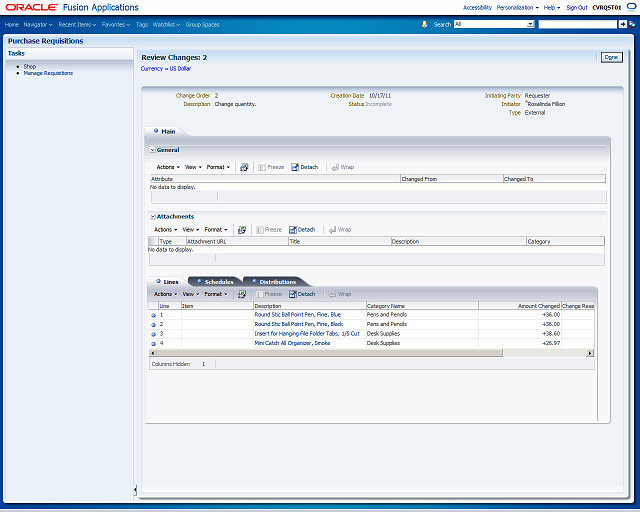The image size is (640, 512).
Task: Click the export icon in Attachments toolbar
Action: 242,230
